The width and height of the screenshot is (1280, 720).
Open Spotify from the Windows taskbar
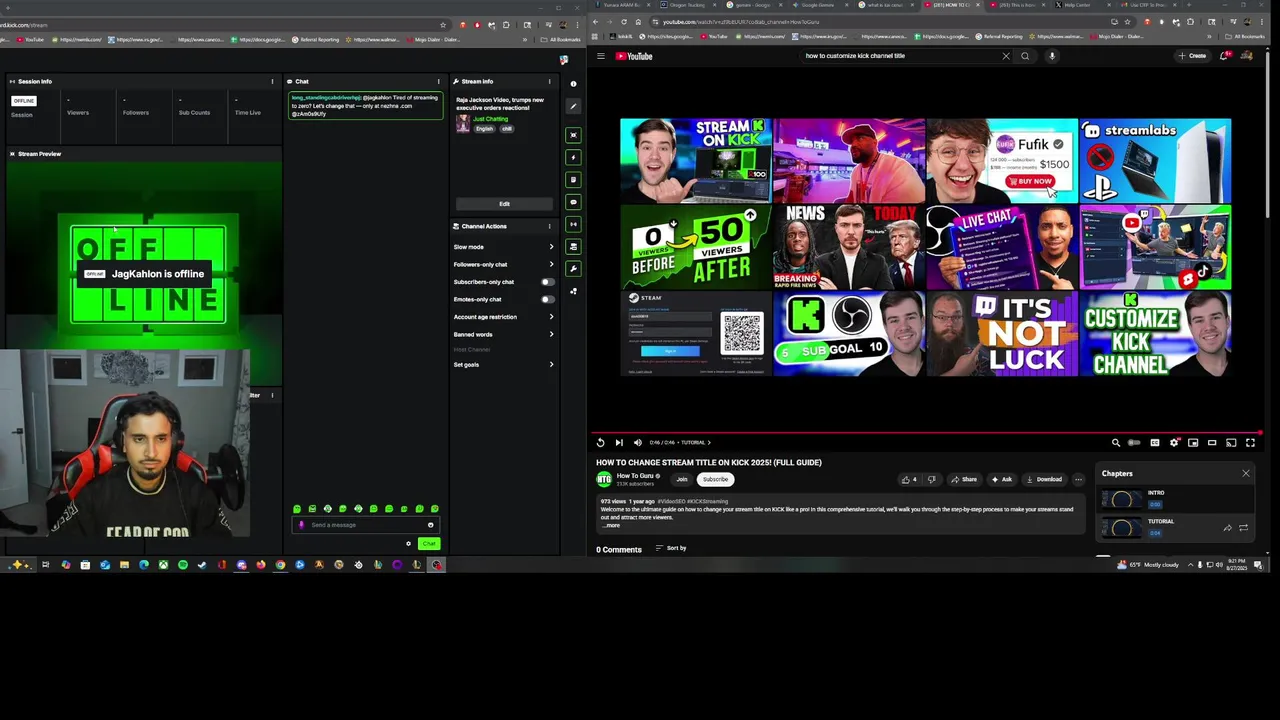point(183,565)
